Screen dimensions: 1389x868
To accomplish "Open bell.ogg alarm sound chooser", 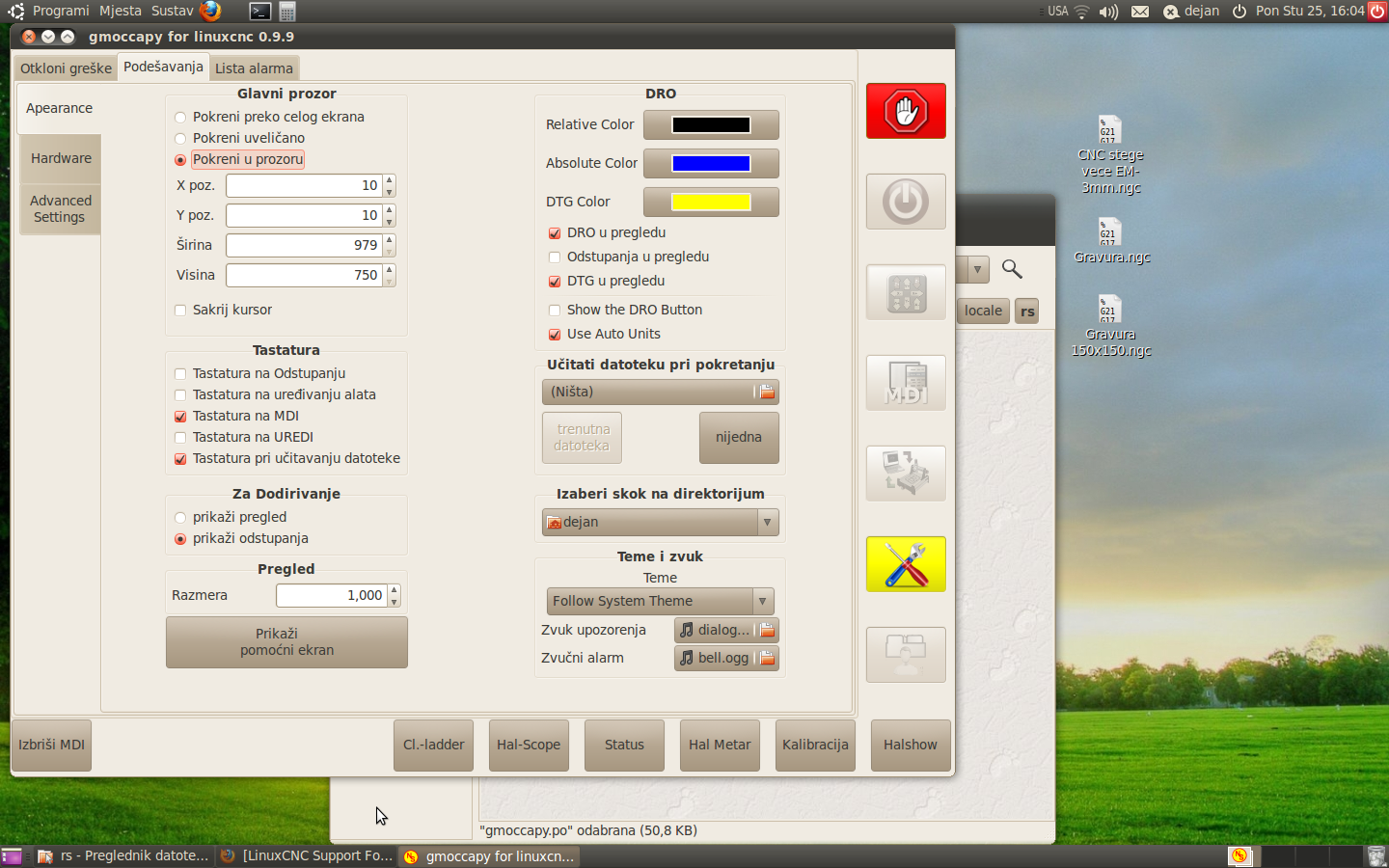I will [726, 658].
